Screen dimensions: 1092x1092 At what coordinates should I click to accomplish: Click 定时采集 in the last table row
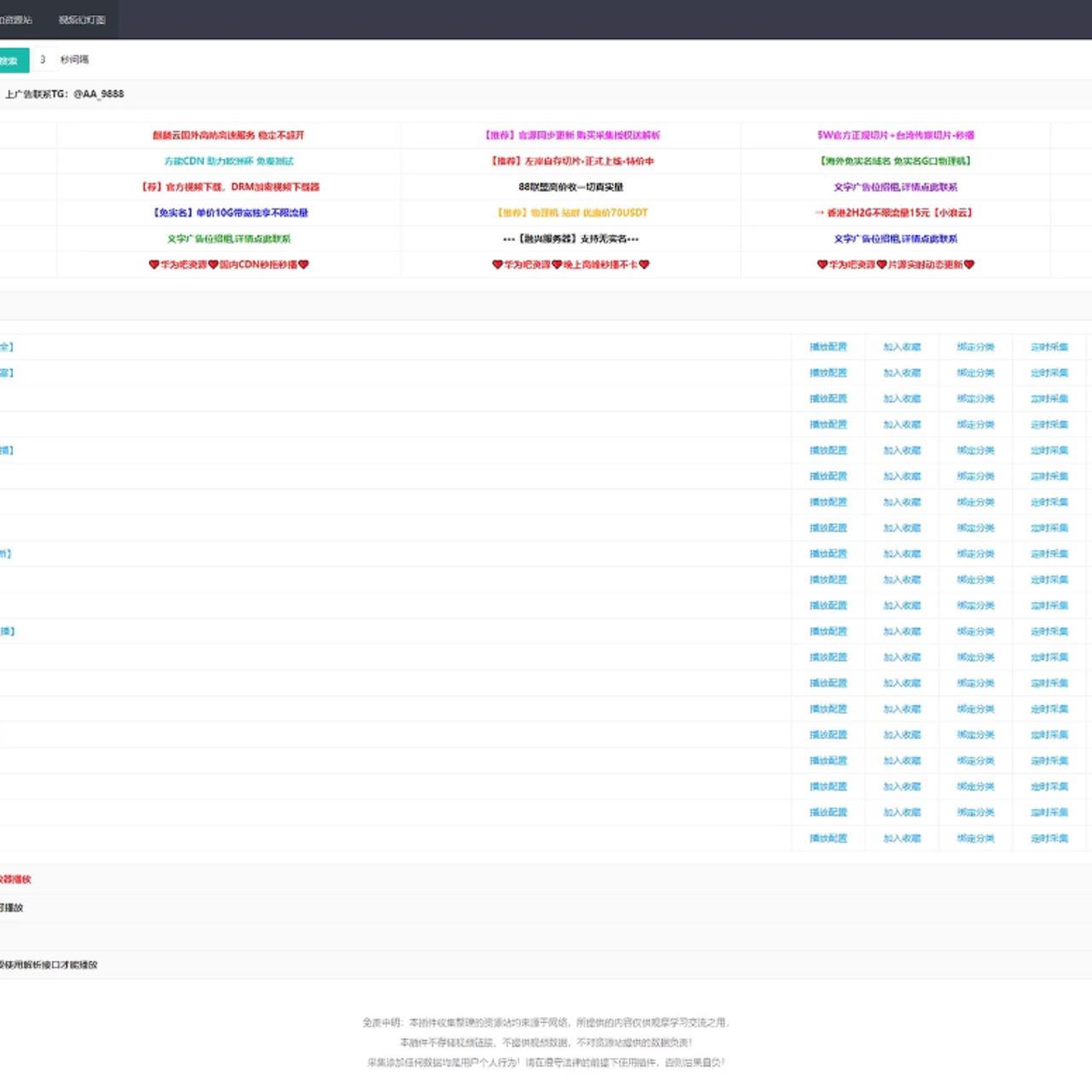1049,838
